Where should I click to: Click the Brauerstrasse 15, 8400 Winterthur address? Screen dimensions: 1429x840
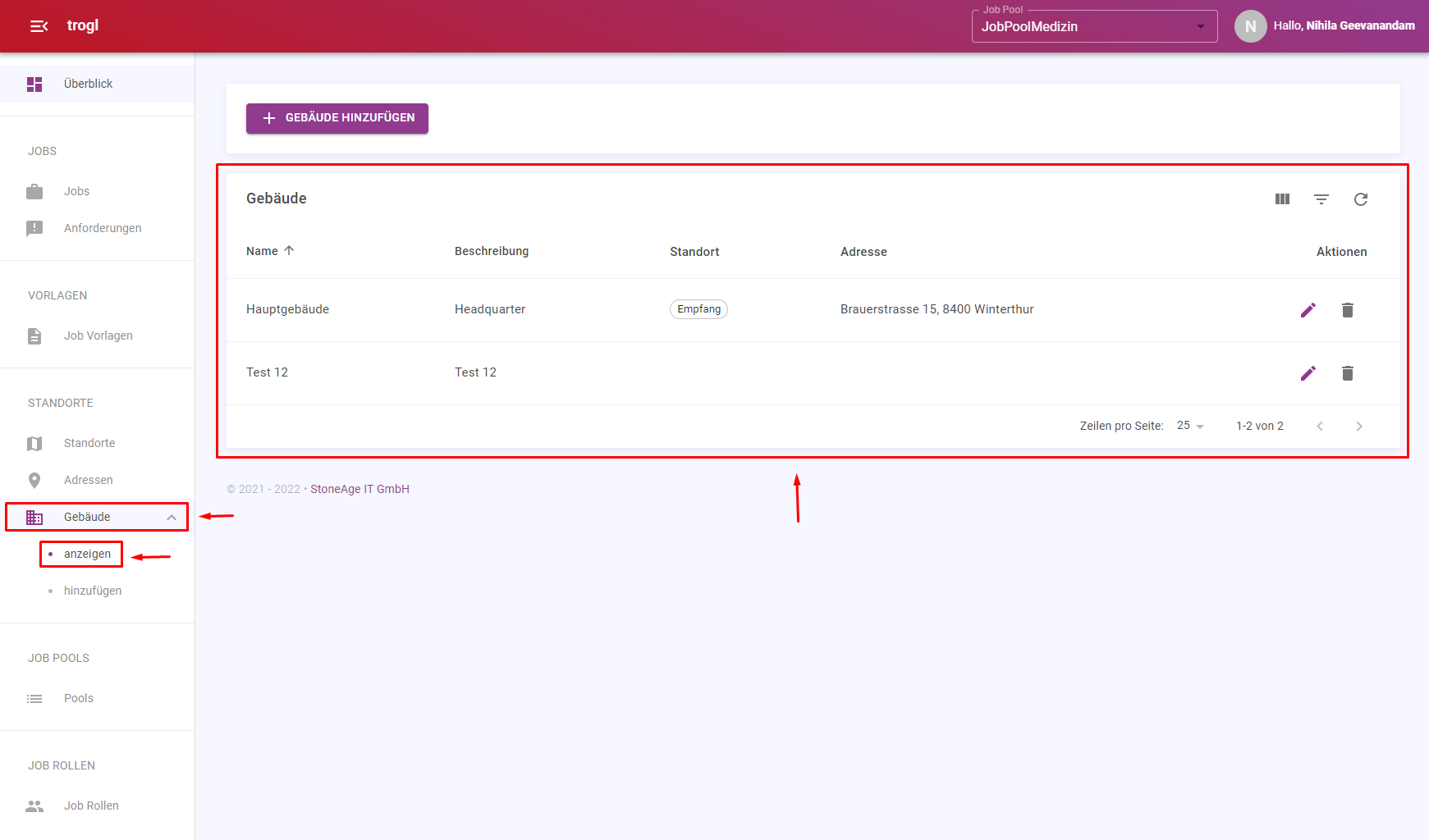[x=937, y=309]
